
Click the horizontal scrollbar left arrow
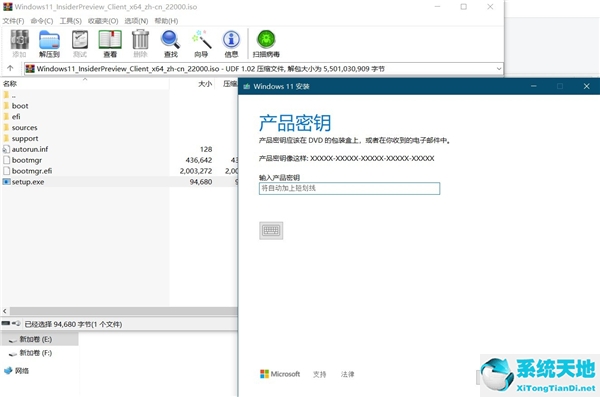(x=5, y=311)
